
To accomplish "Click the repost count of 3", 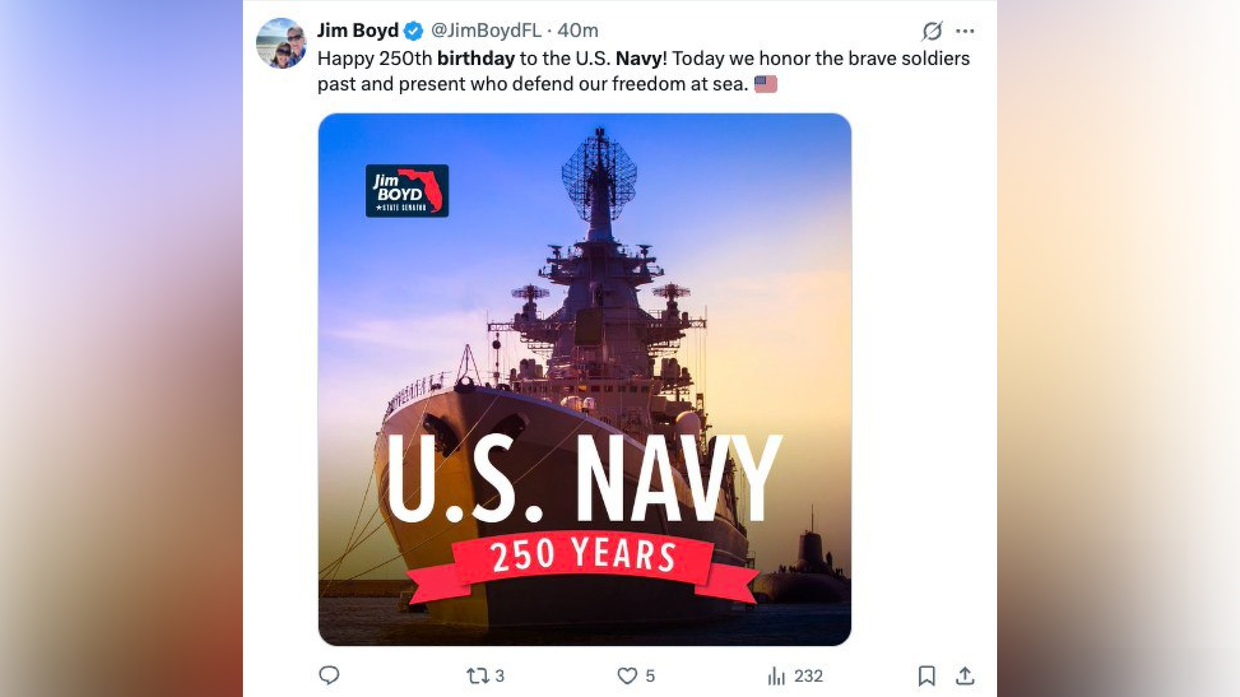I will click(x=500, y=676).
